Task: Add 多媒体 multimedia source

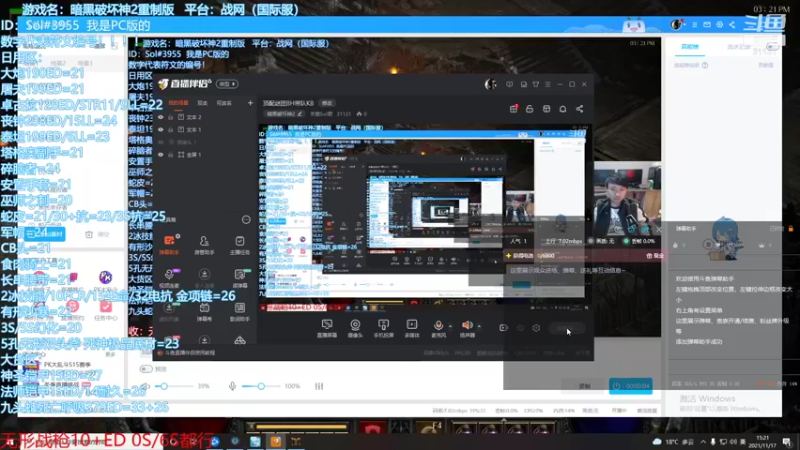Action: tap(411, 328)
